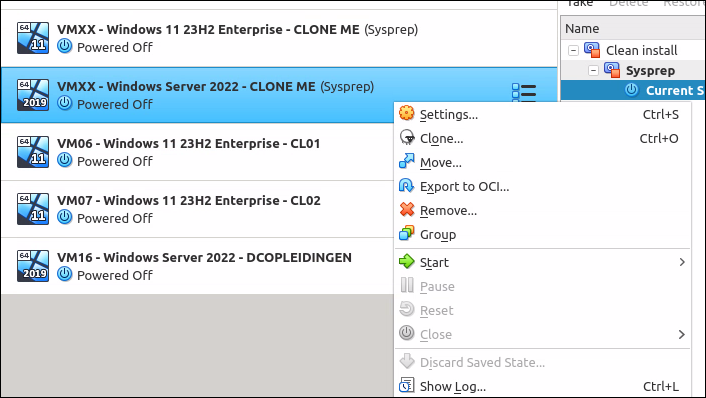
Task: Click the Clean install snapshot icon
Action: (x=592, y=50)
